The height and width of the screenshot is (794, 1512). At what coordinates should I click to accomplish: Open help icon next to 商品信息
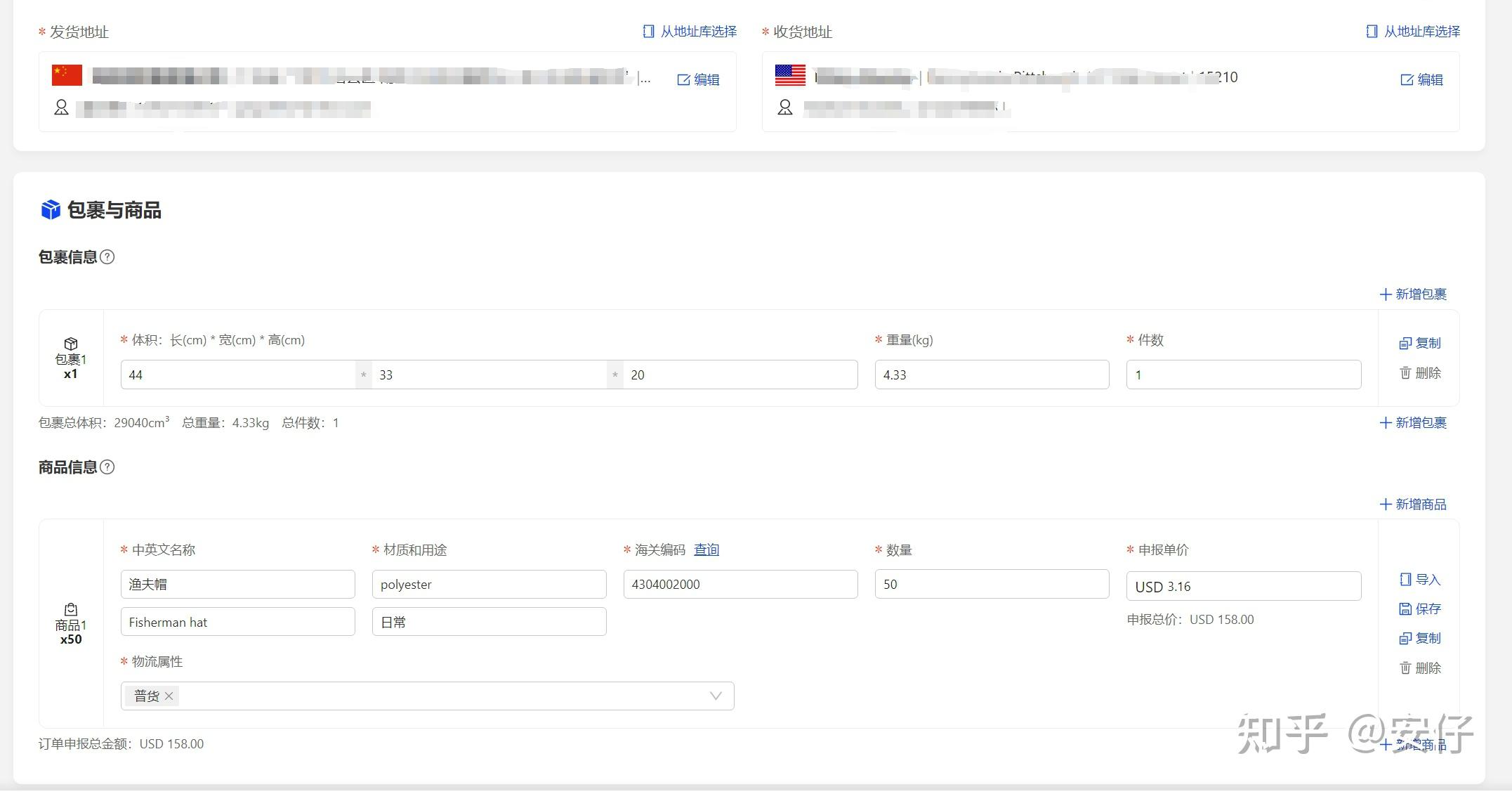[x=107, y=467]
